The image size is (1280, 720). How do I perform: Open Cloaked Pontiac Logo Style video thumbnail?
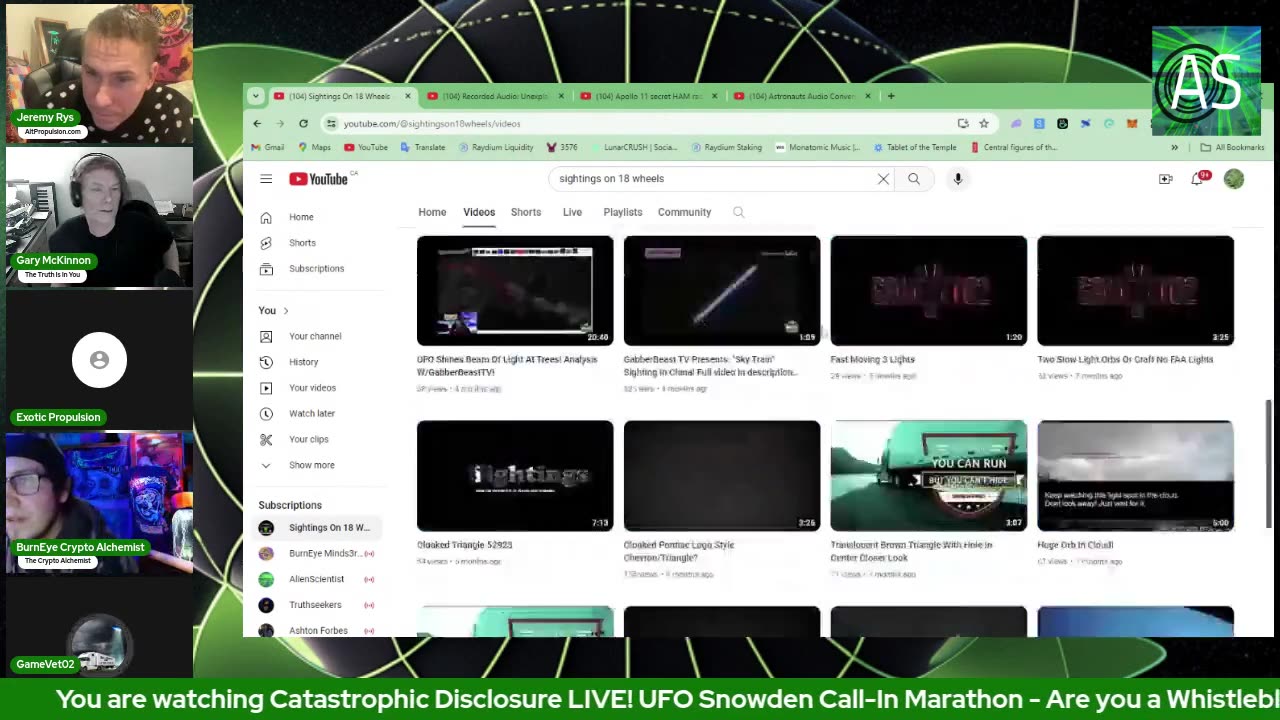coord(722,476)
